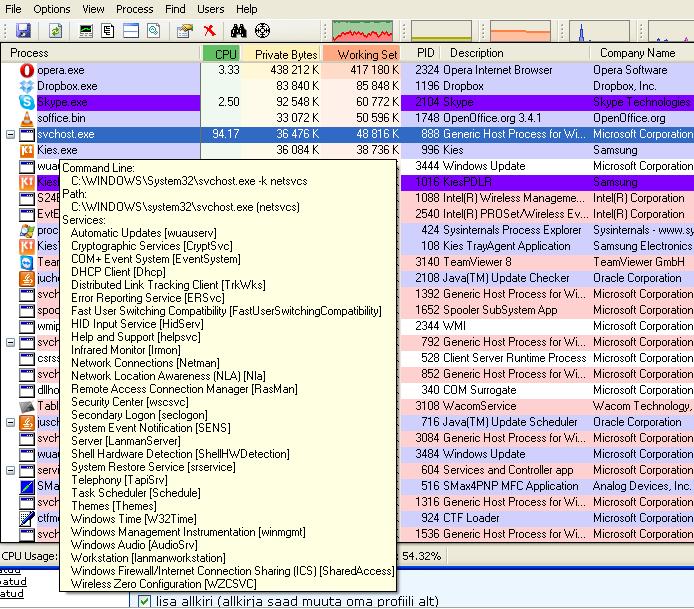Sort by the Working Set column header
The width and height of the screenshot is (694, 609).
pos(361,54)
